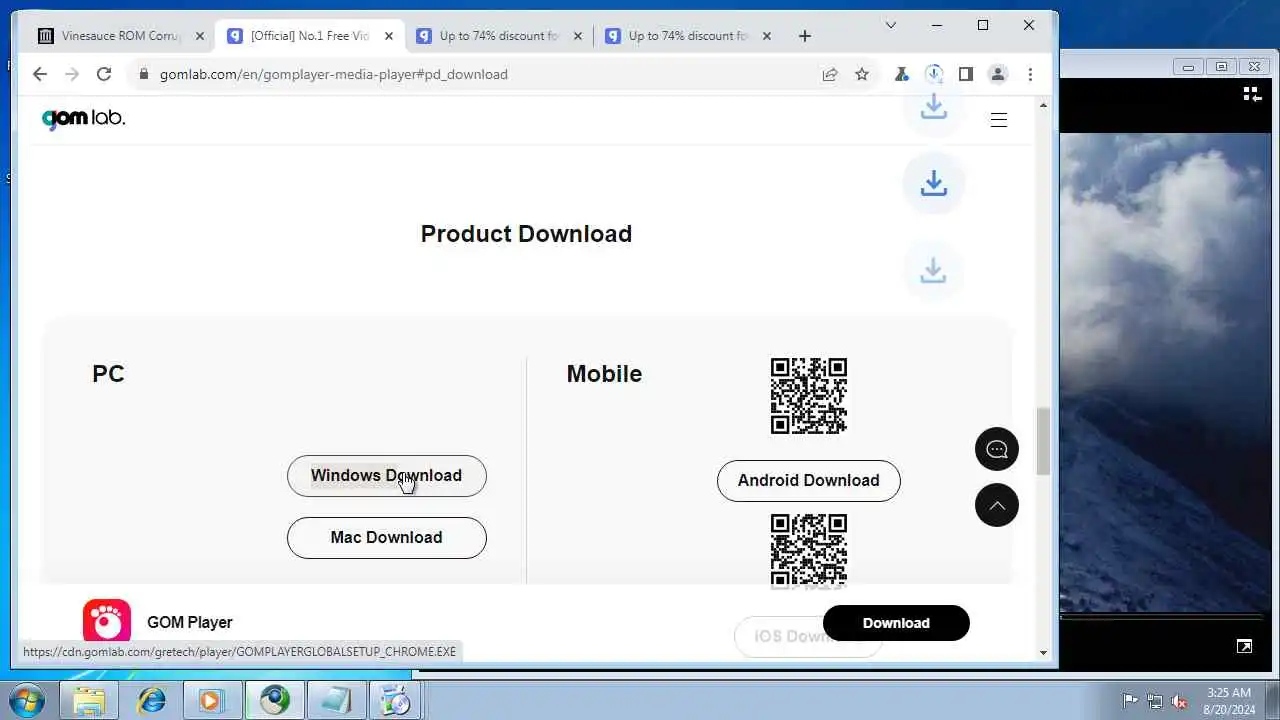Open a new Chrome tab
Image resolution: width=1280 pixels, height=720 pixels.
pyautogui.click(x=805, y=36)
